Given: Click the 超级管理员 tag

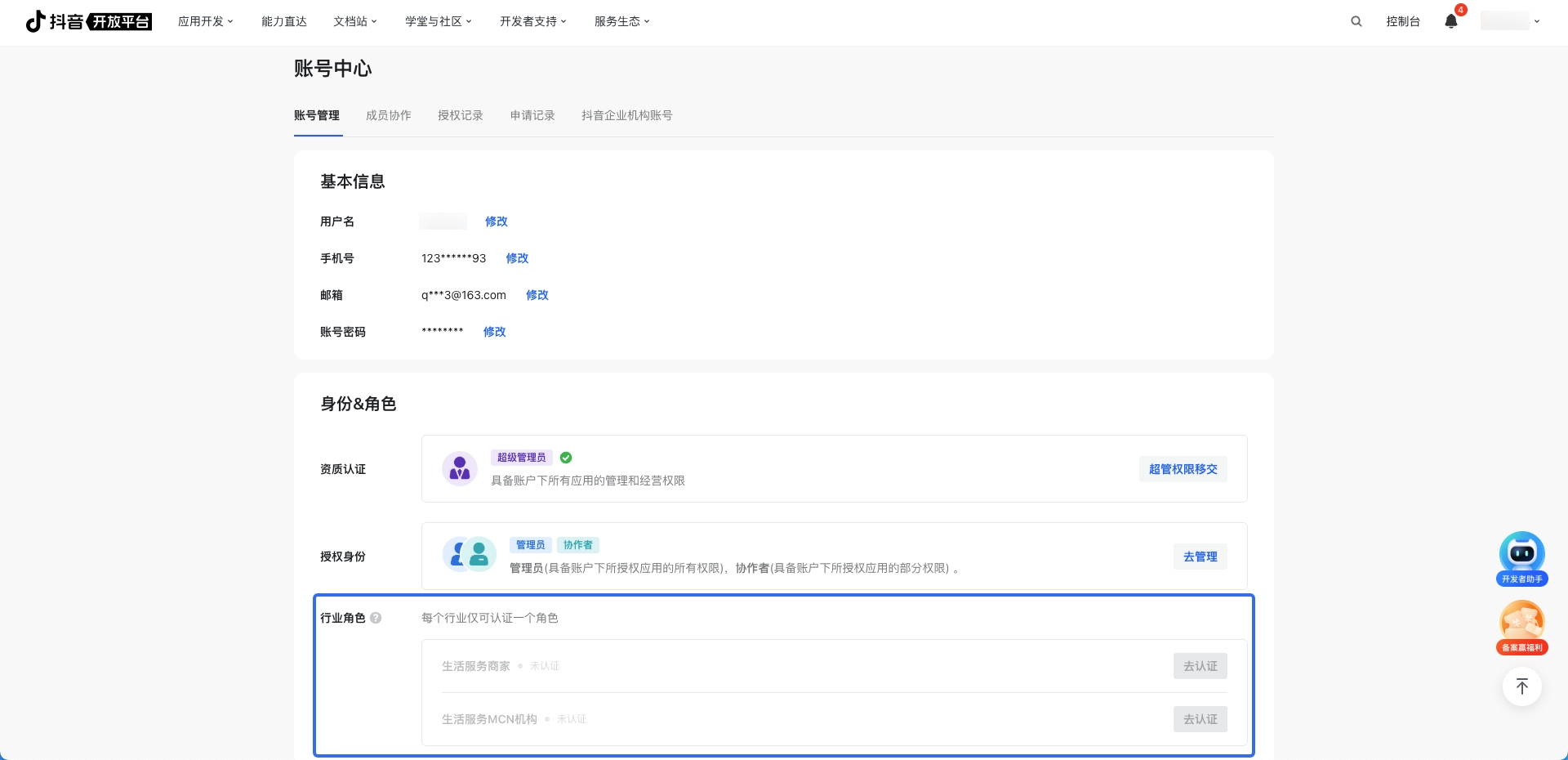Looking at the screenshot, I should coord(522,458).
